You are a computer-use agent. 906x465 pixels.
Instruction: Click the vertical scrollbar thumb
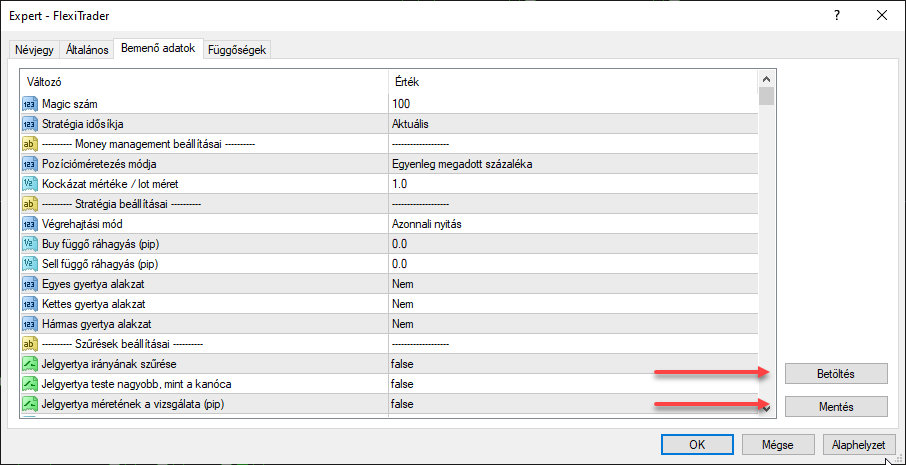(767, 96)
